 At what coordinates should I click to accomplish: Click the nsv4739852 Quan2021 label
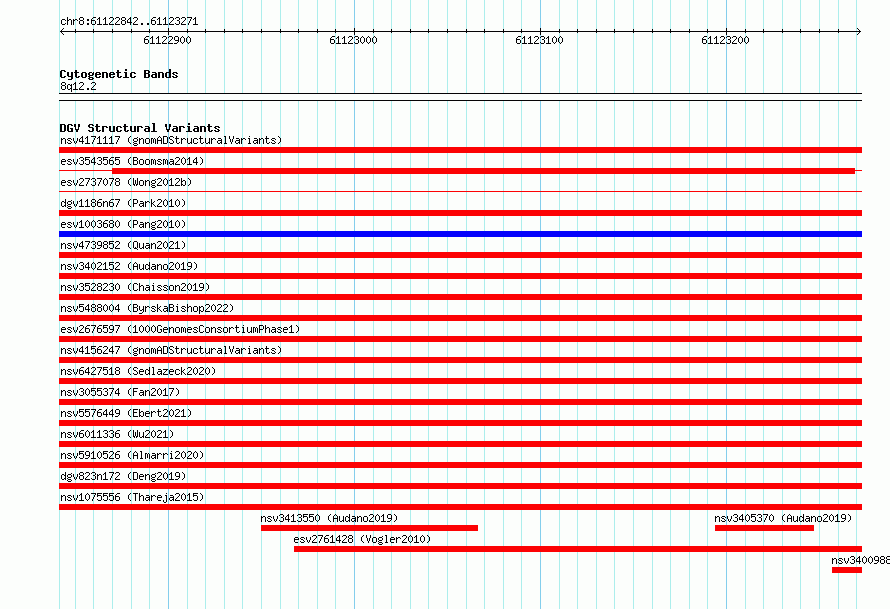[x=123, y=245]
